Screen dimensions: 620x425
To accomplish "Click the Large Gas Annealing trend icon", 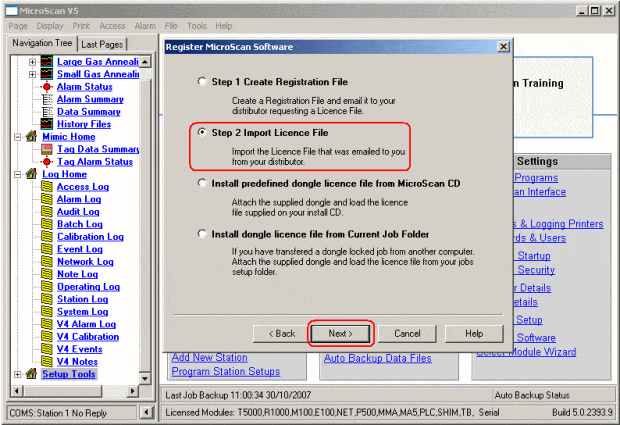I will (47, 61).
